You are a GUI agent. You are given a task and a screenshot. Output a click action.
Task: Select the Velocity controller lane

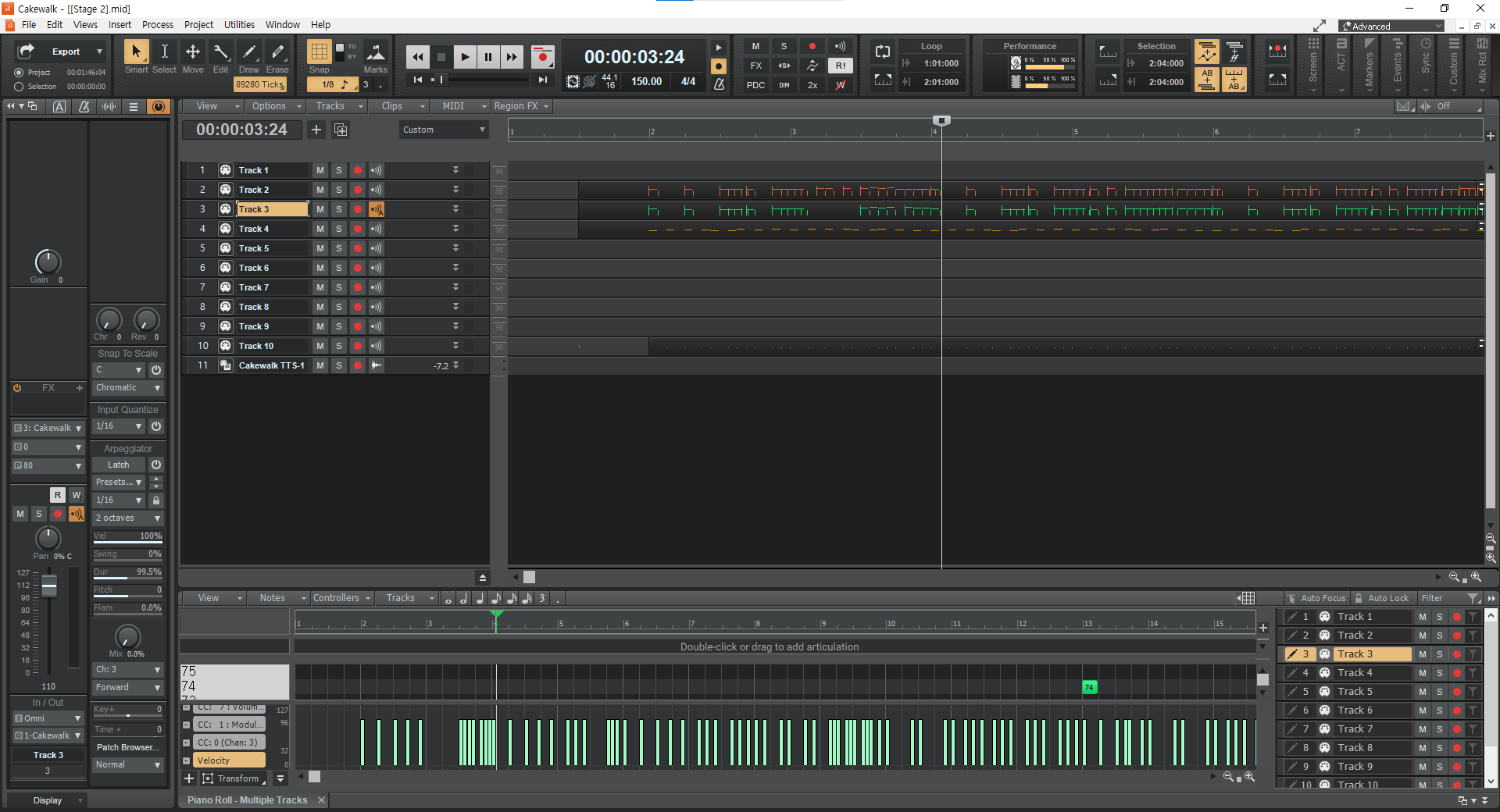[x=229, y=760]
